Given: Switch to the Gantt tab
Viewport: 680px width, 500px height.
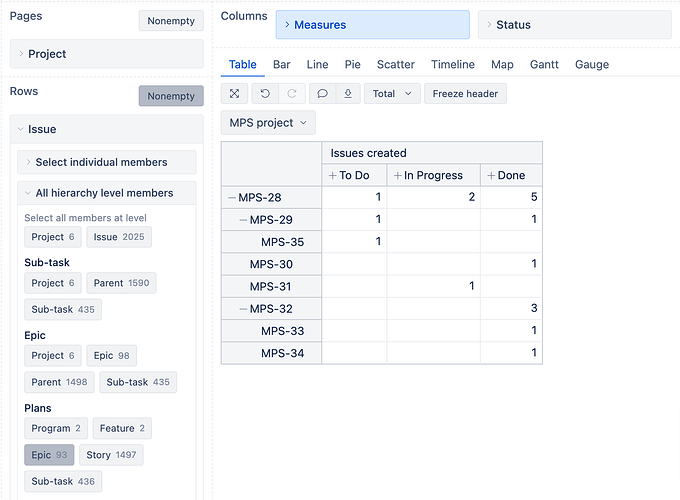Looking at the screenshot, I should tap(544, 64).
